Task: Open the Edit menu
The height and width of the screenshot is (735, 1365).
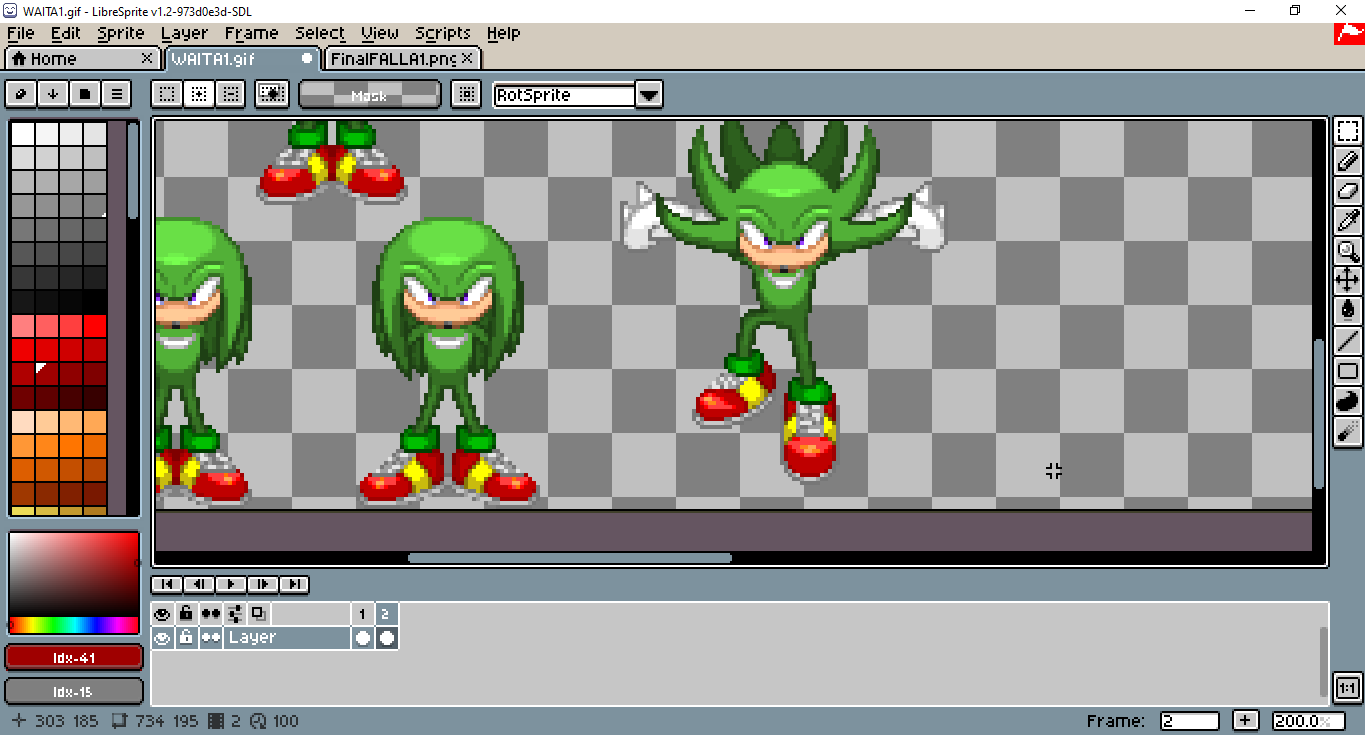Action: click(x=66, y=33)
